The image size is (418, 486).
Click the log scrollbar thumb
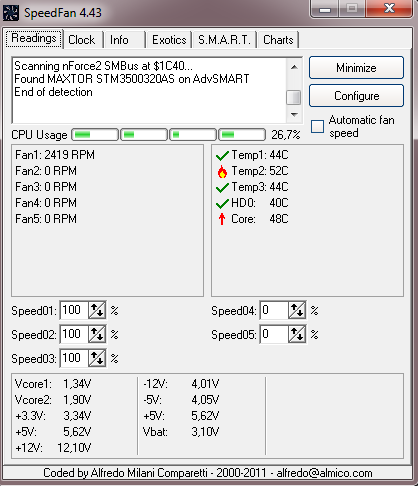click(294, 98)
